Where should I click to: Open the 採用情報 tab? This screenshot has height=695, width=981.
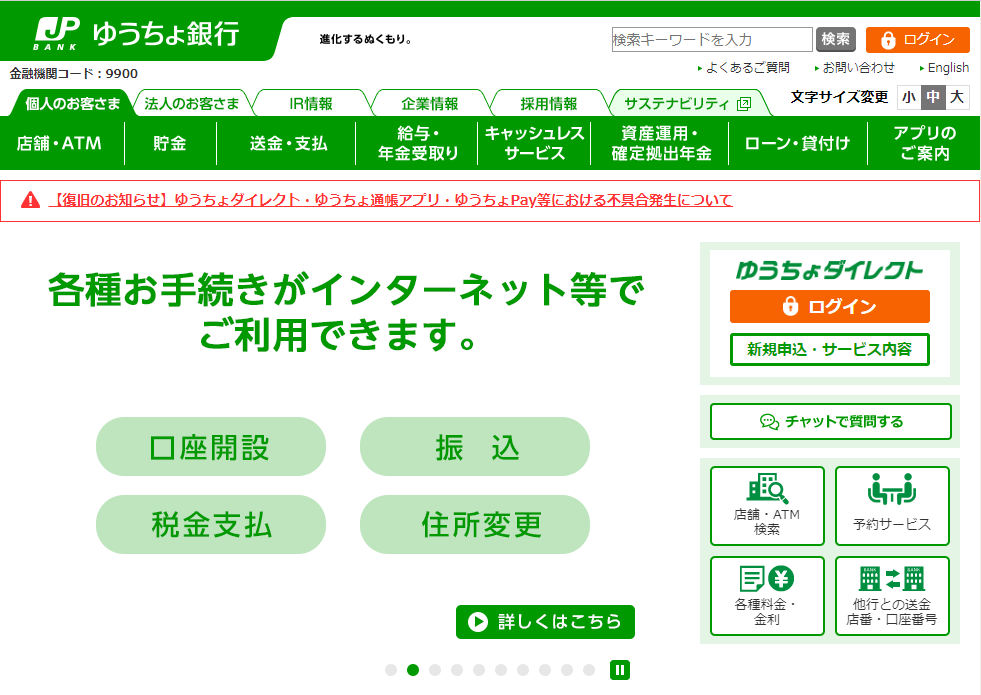pos(549,103)
